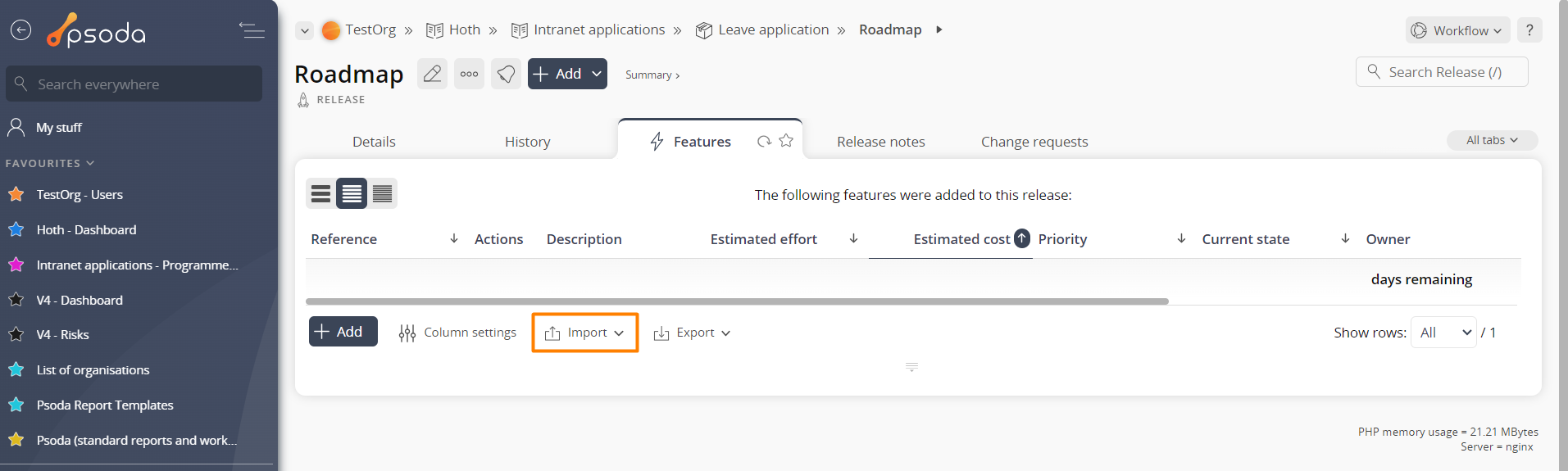Open the Change requests tab
The height and width of the screenshot is (471, 1568).
tap(1034, 142)
